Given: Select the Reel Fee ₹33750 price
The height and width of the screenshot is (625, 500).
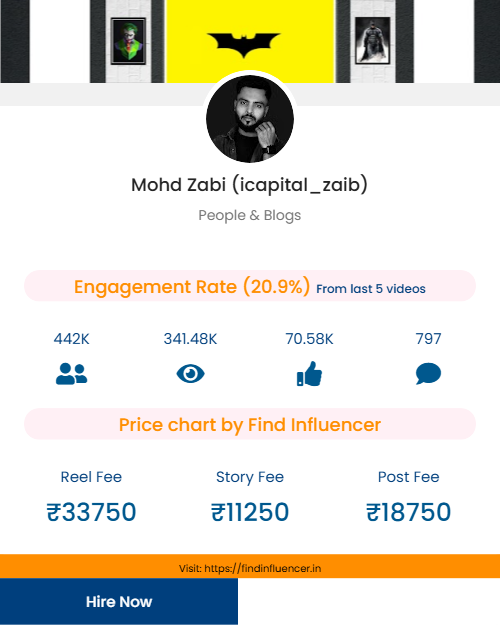Looking at the screenshot, I should (91, 512).
